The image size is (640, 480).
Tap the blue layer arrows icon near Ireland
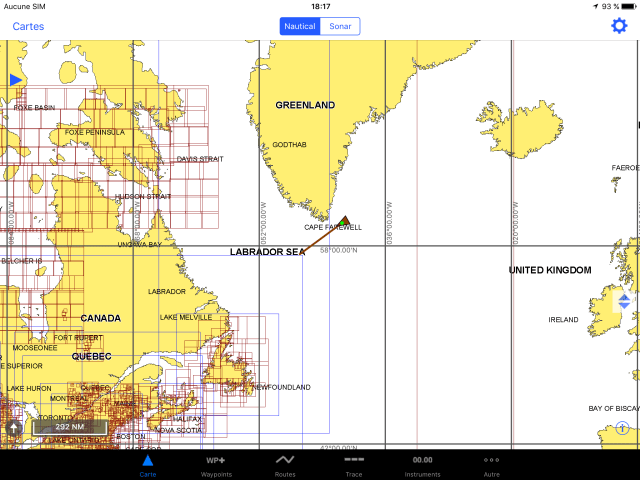point(625,300)
